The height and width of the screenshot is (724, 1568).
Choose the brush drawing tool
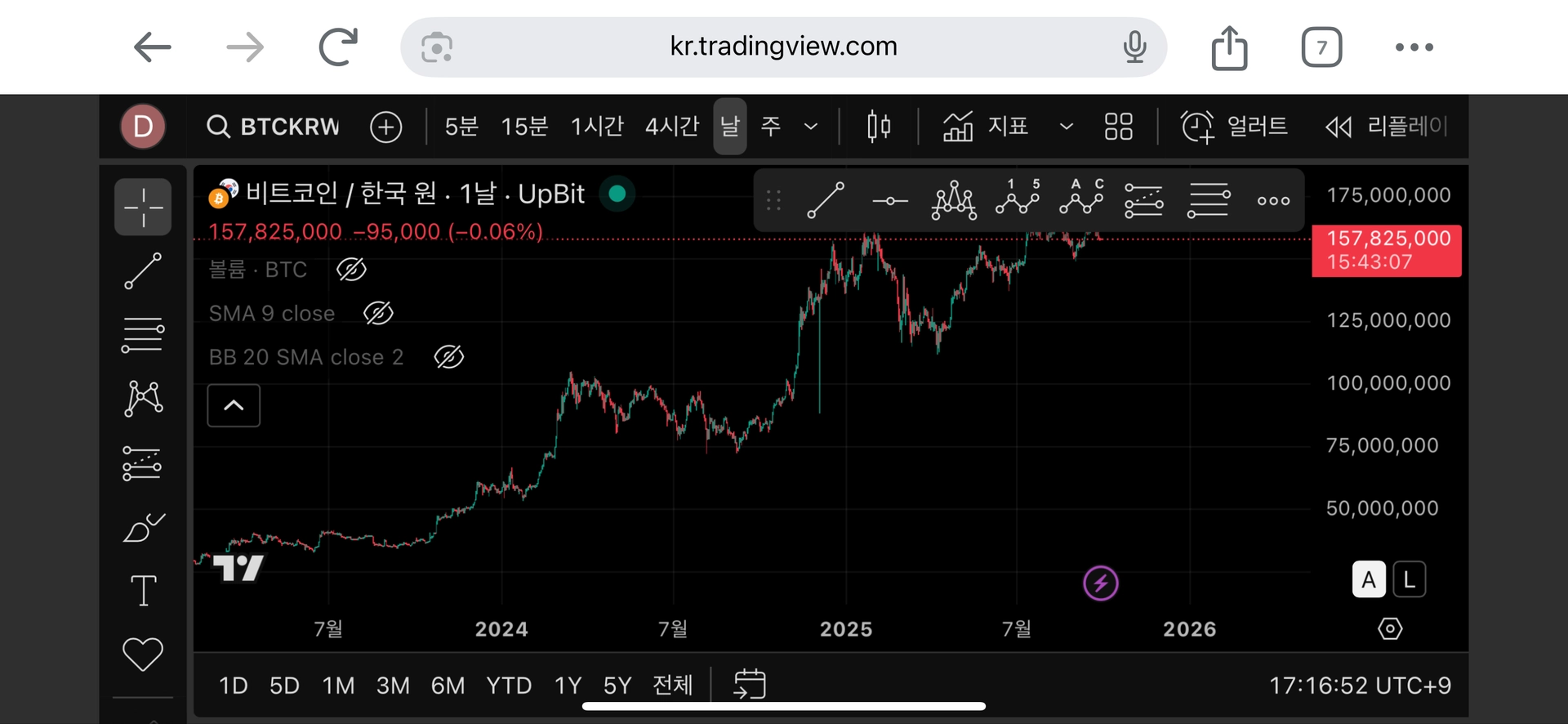pyautogui.click(x=143, y=528)
